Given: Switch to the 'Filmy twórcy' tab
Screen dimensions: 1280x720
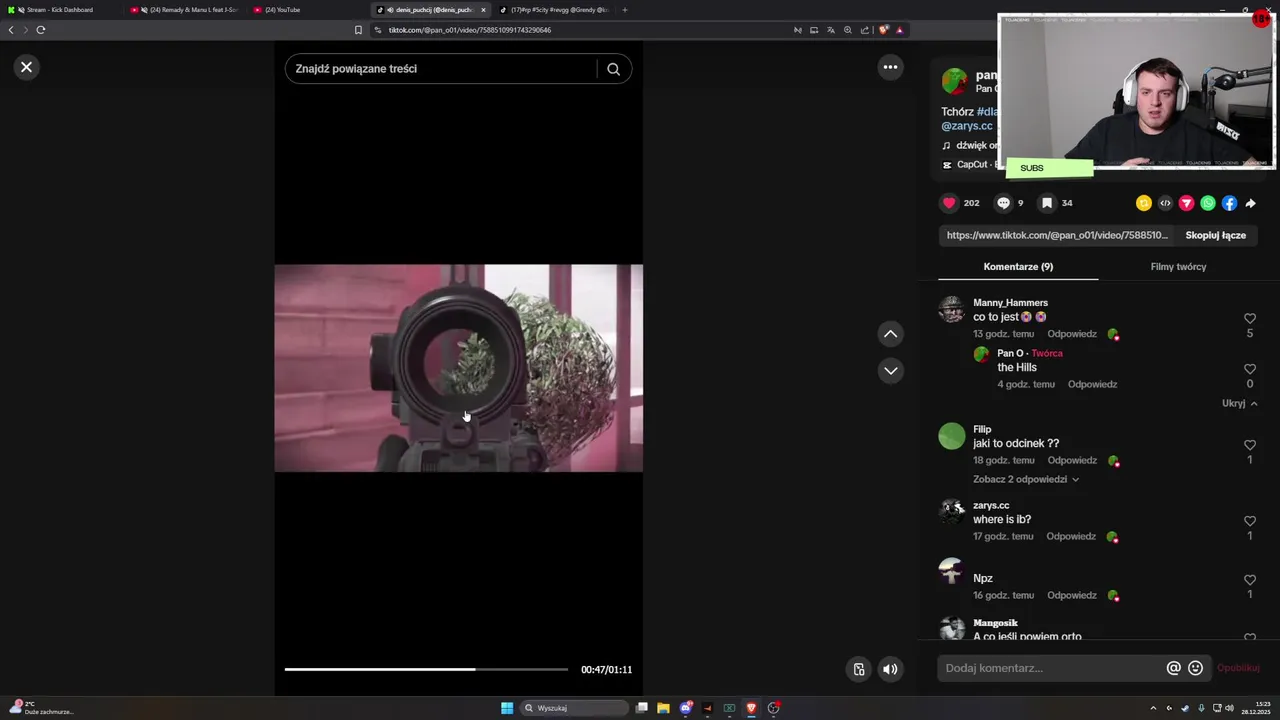Looking at the screenshot, I should (1178, 267).
